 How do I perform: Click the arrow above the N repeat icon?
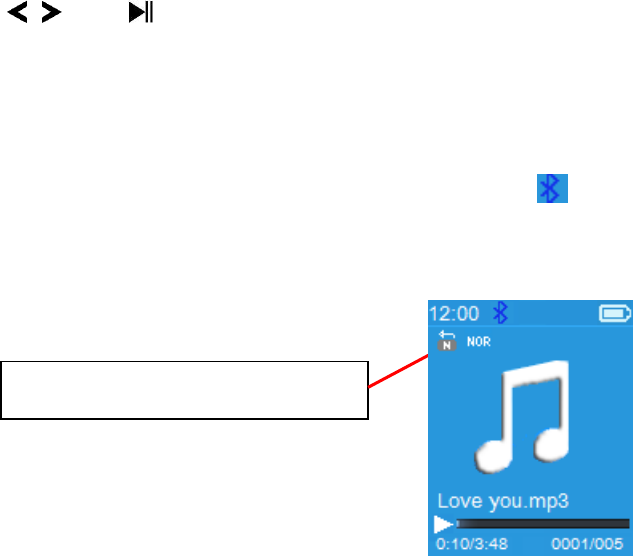tap(447, 335)
